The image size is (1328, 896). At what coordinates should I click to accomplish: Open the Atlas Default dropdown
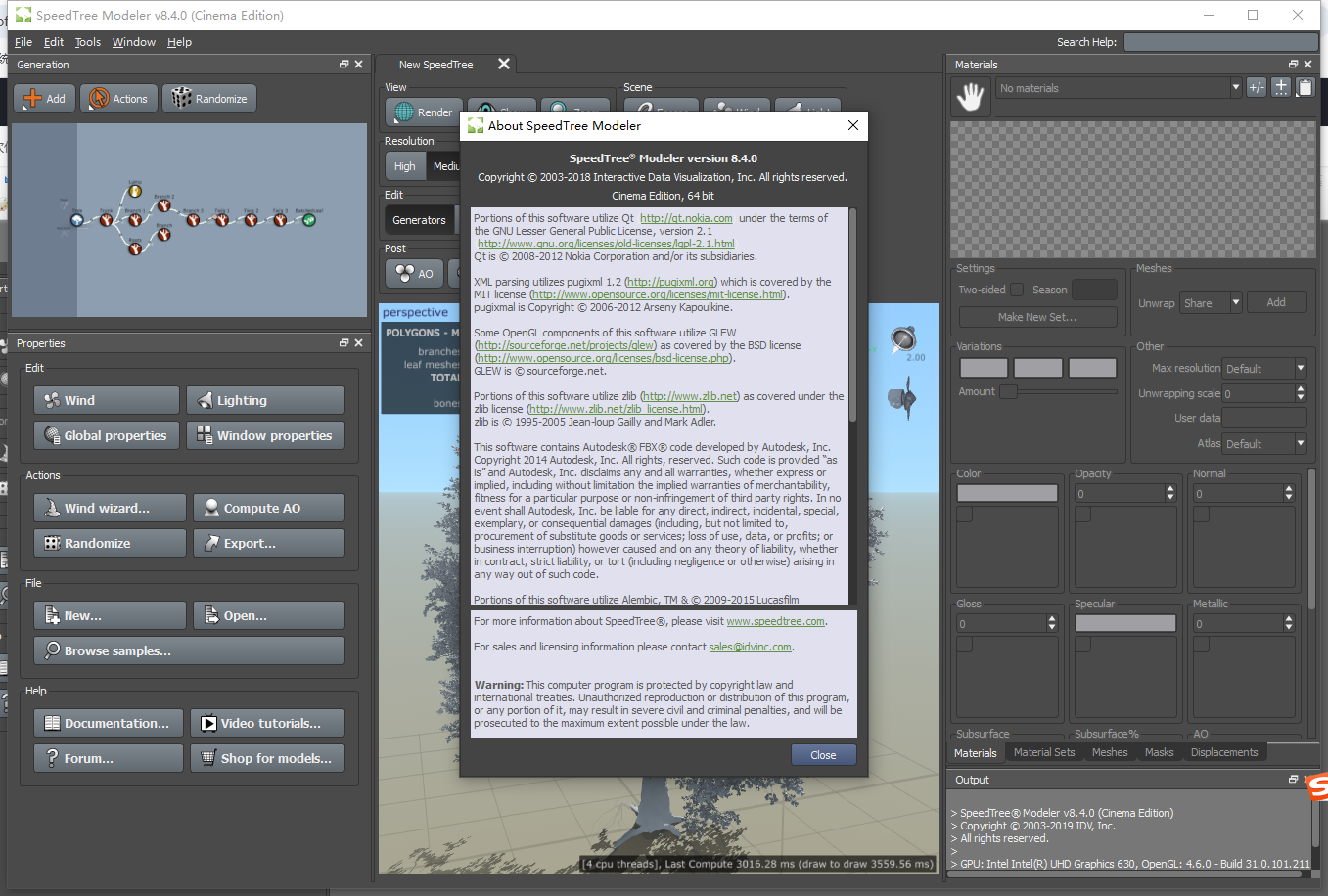pyautogui.click(x=1264, y=444)
